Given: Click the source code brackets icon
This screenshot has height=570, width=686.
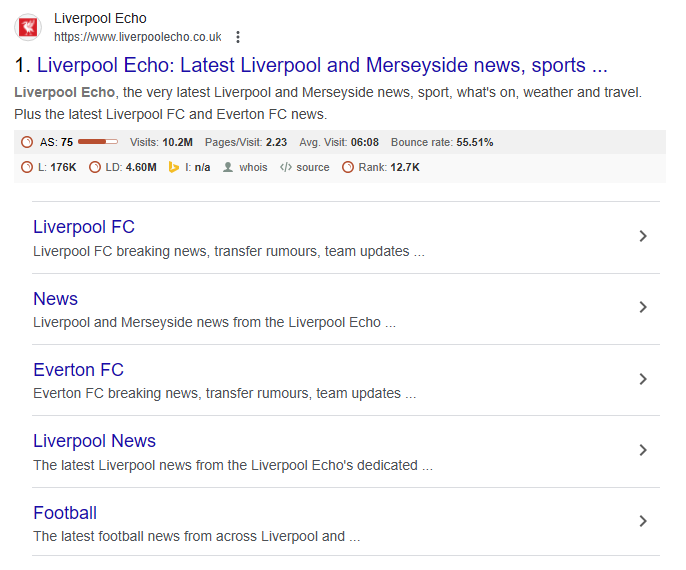Looking at the screenshot, I should click(286, 167).
